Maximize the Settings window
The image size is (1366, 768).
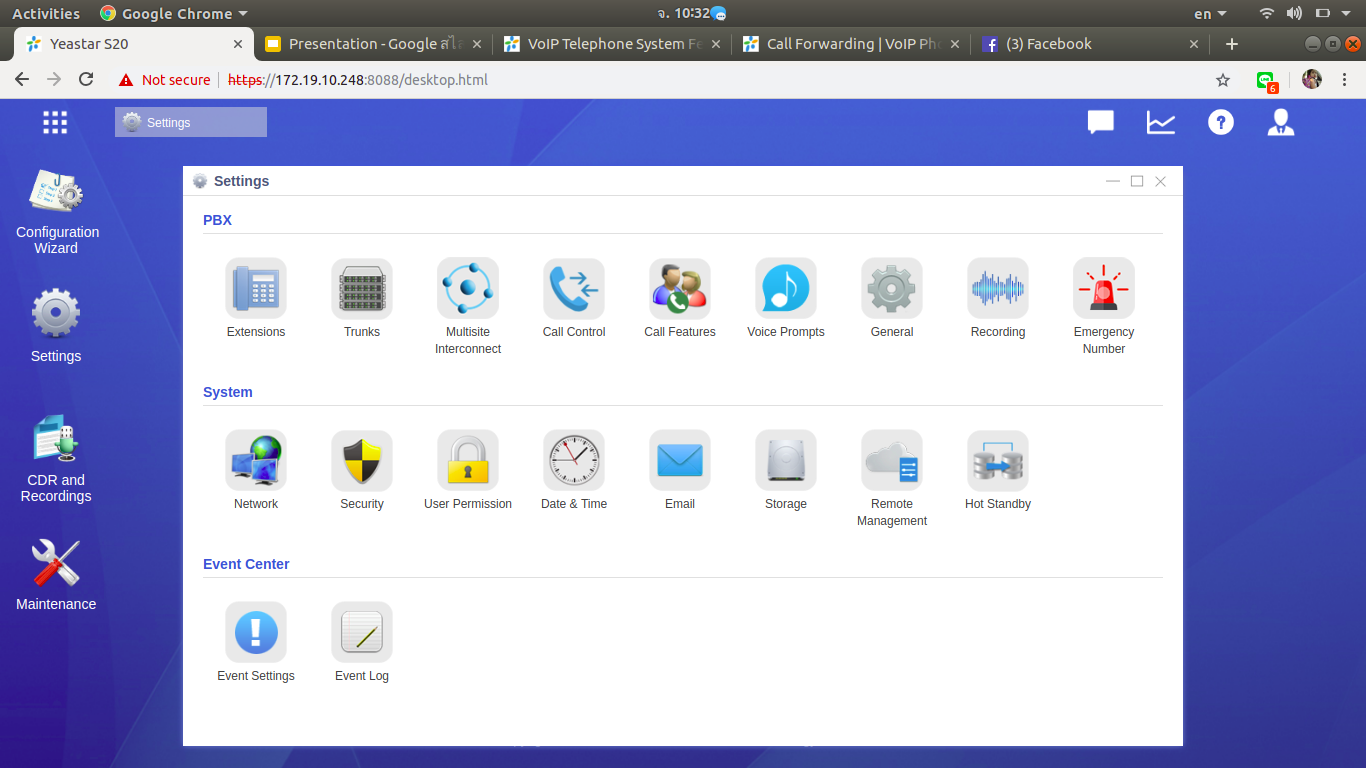tap(1137, 181)
